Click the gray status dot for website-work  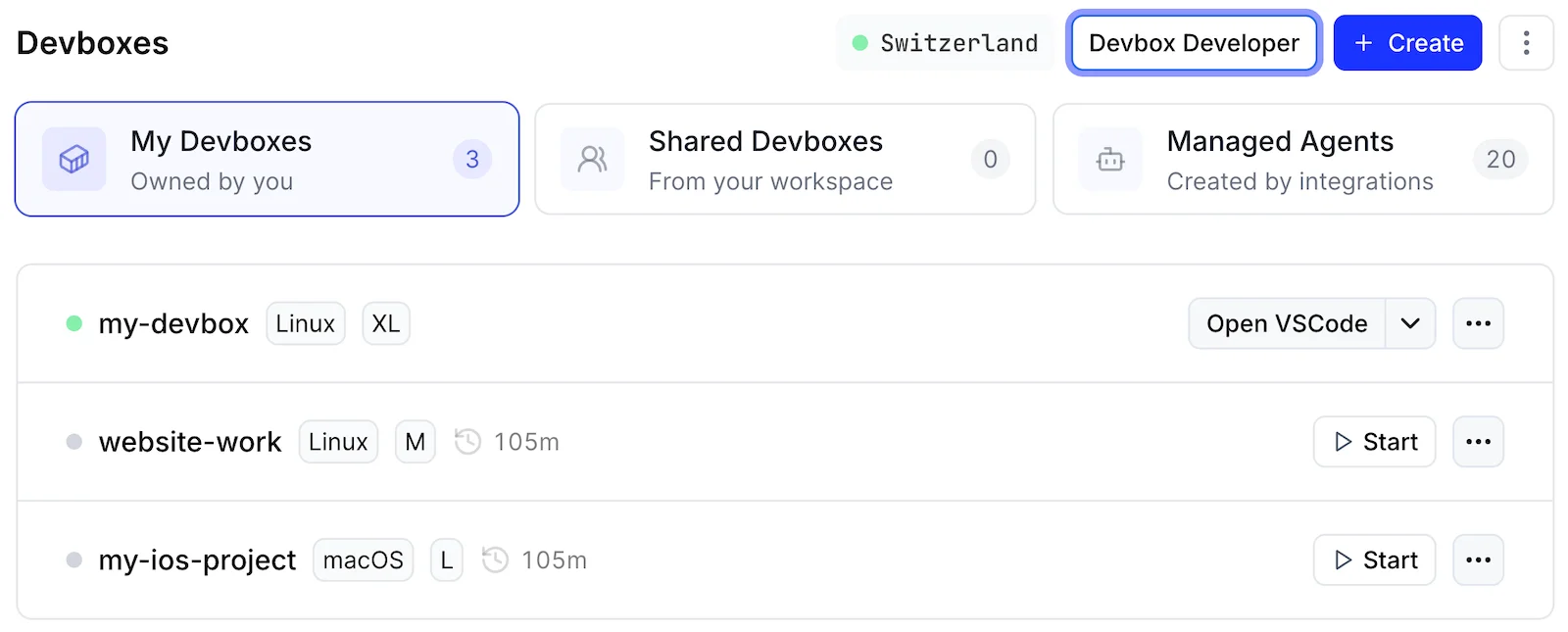pos(73,442)
